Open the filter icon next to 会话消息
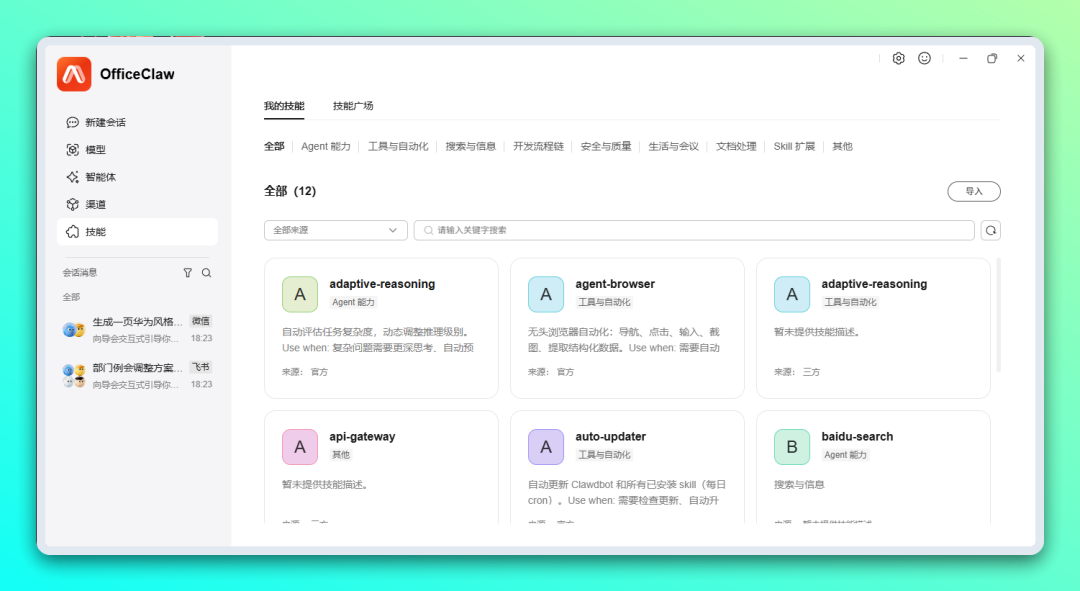1080x591 pixels. pos(187,272)
